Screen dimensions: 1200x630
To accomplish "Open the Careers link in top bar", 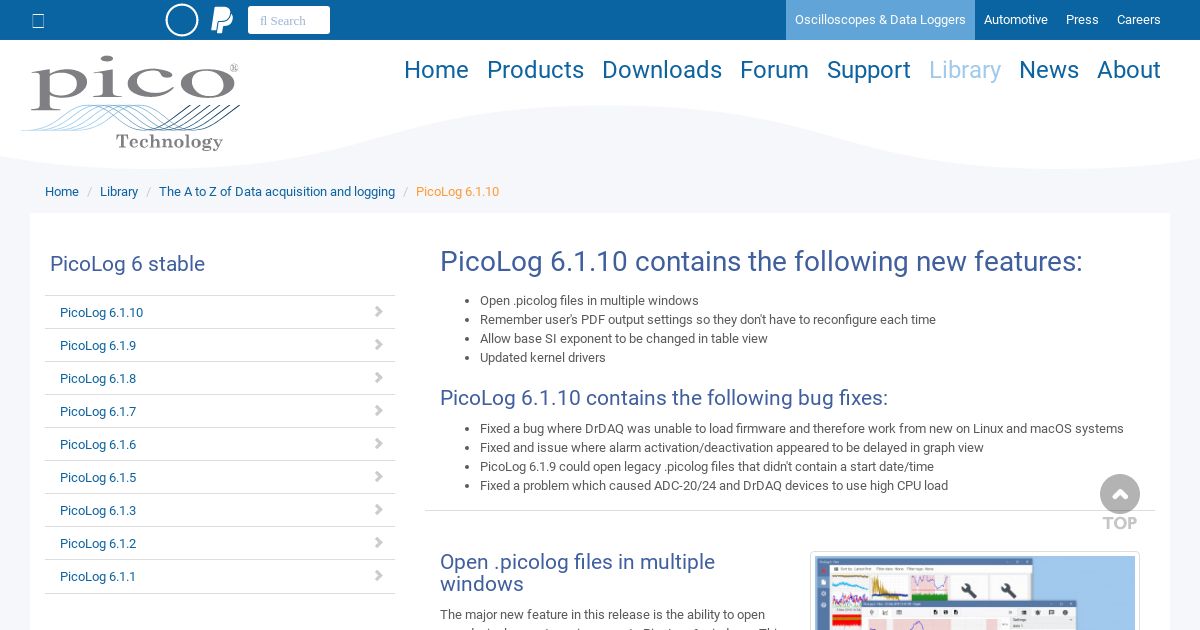I will pos(1139,20).
